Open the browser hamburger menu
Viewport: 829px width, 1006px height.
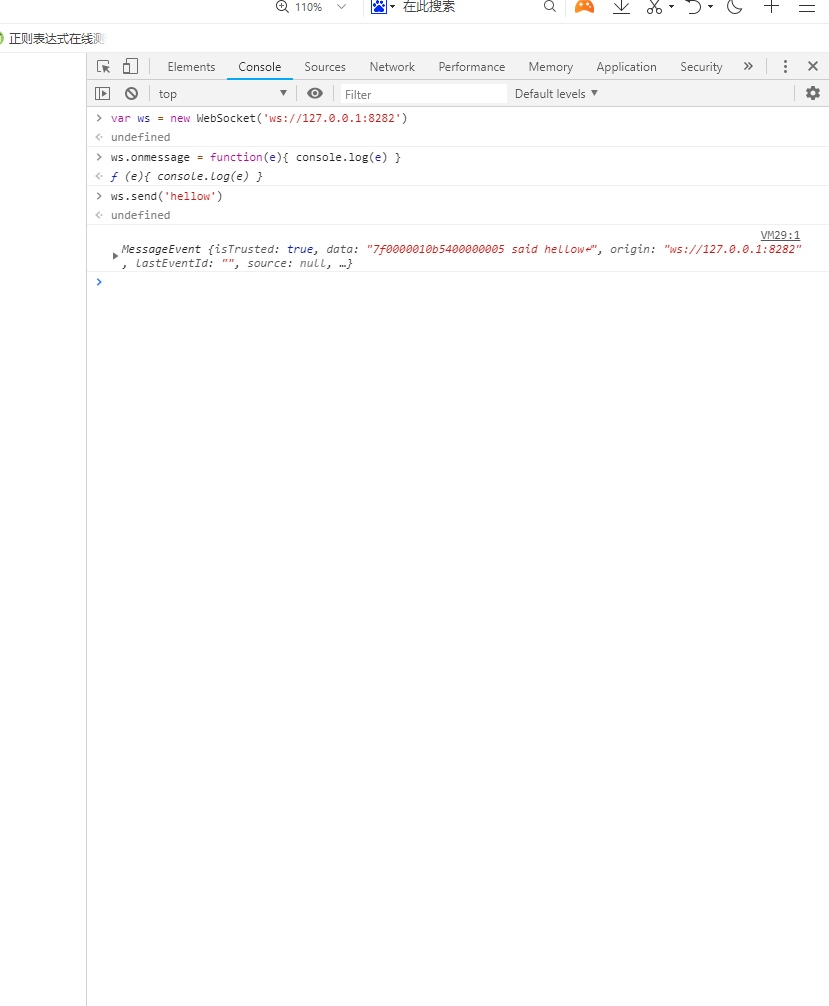point(807,8)
